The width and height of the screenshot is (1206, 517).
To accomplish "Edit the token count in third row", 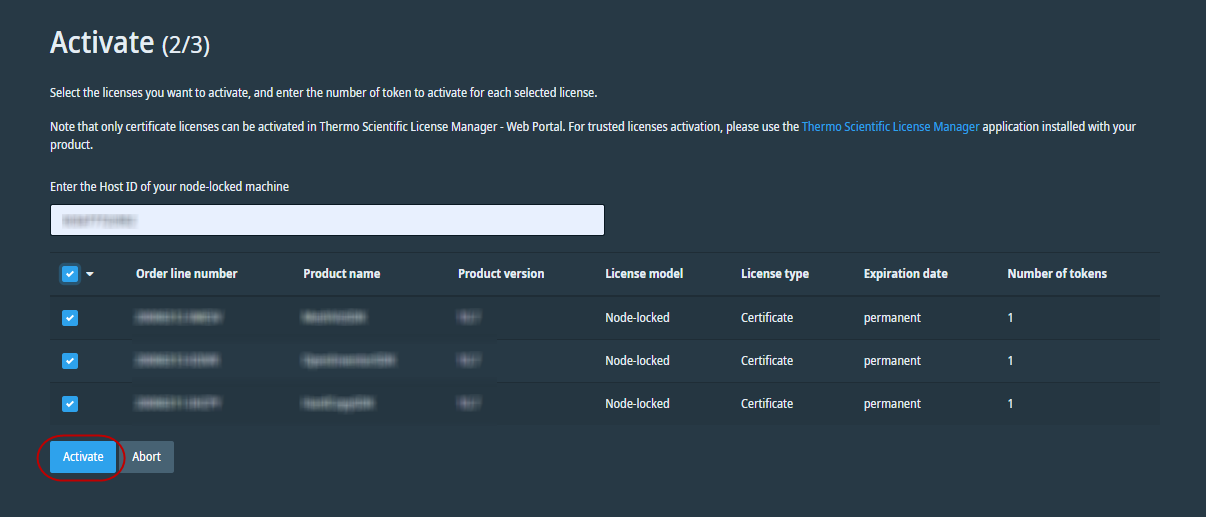I will click(1011, 404).
